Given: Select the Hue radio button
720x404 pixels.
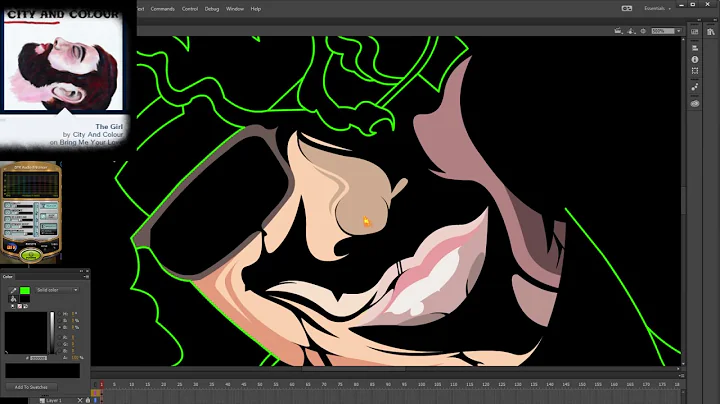Looking at the screenshot, I should click(x=59, y=314).
